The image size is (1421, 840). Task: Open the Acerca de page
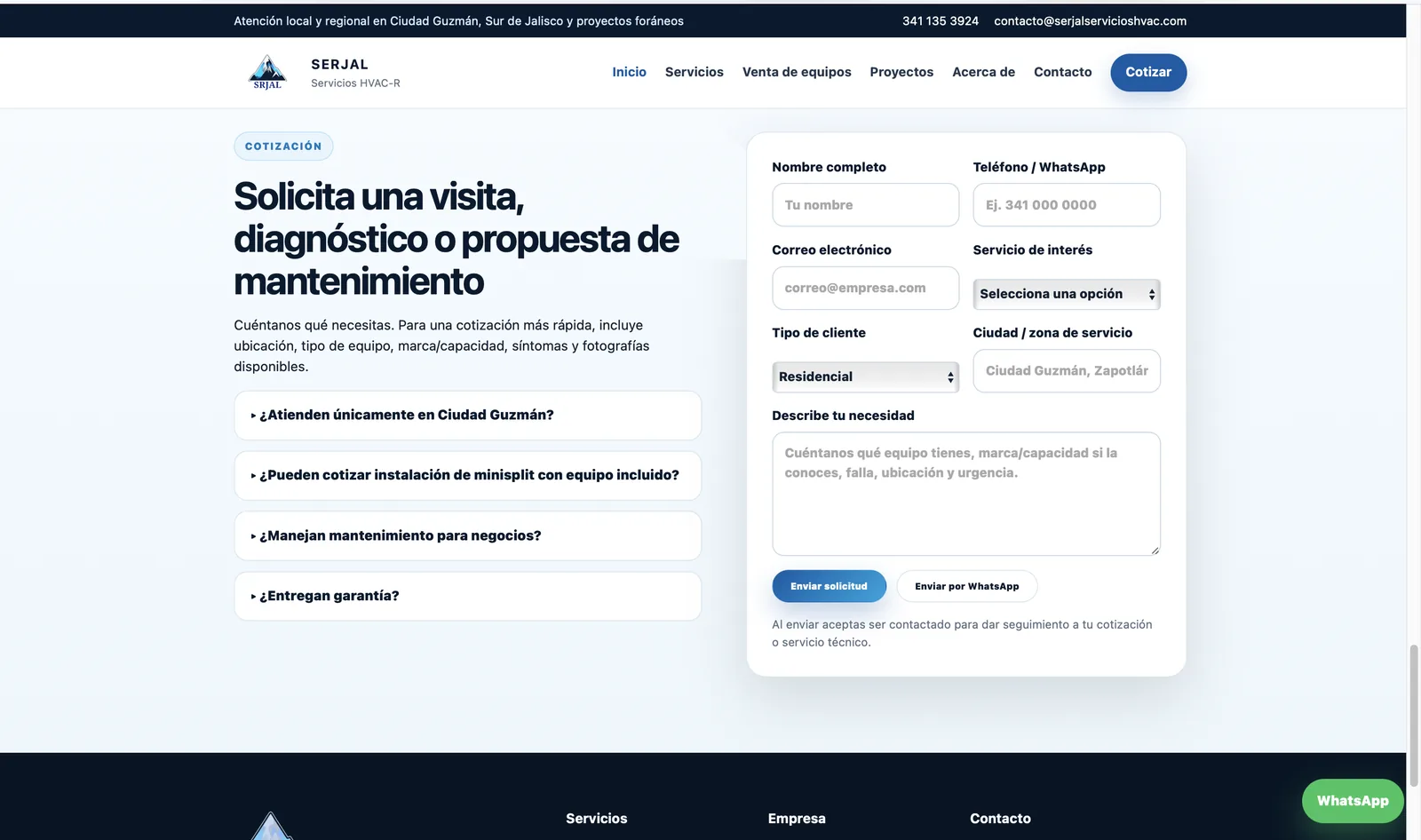click(983, 72)
